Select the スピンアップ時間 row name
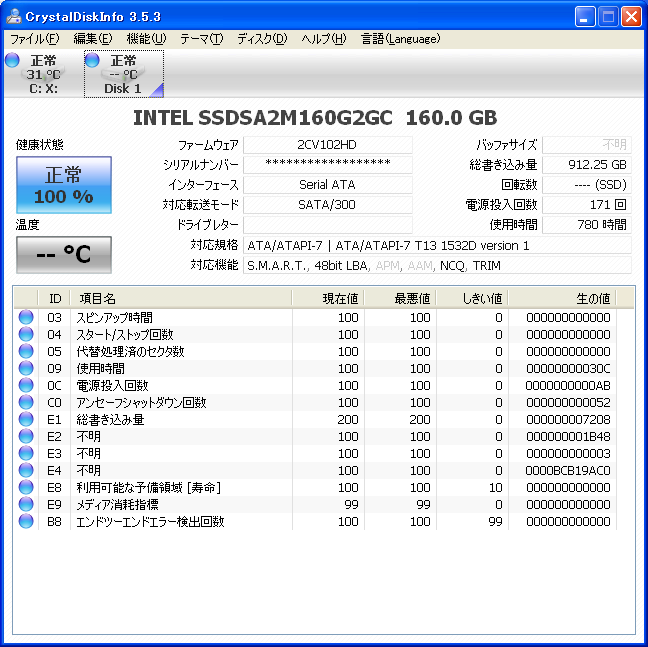648x647 pixels. 114,317
